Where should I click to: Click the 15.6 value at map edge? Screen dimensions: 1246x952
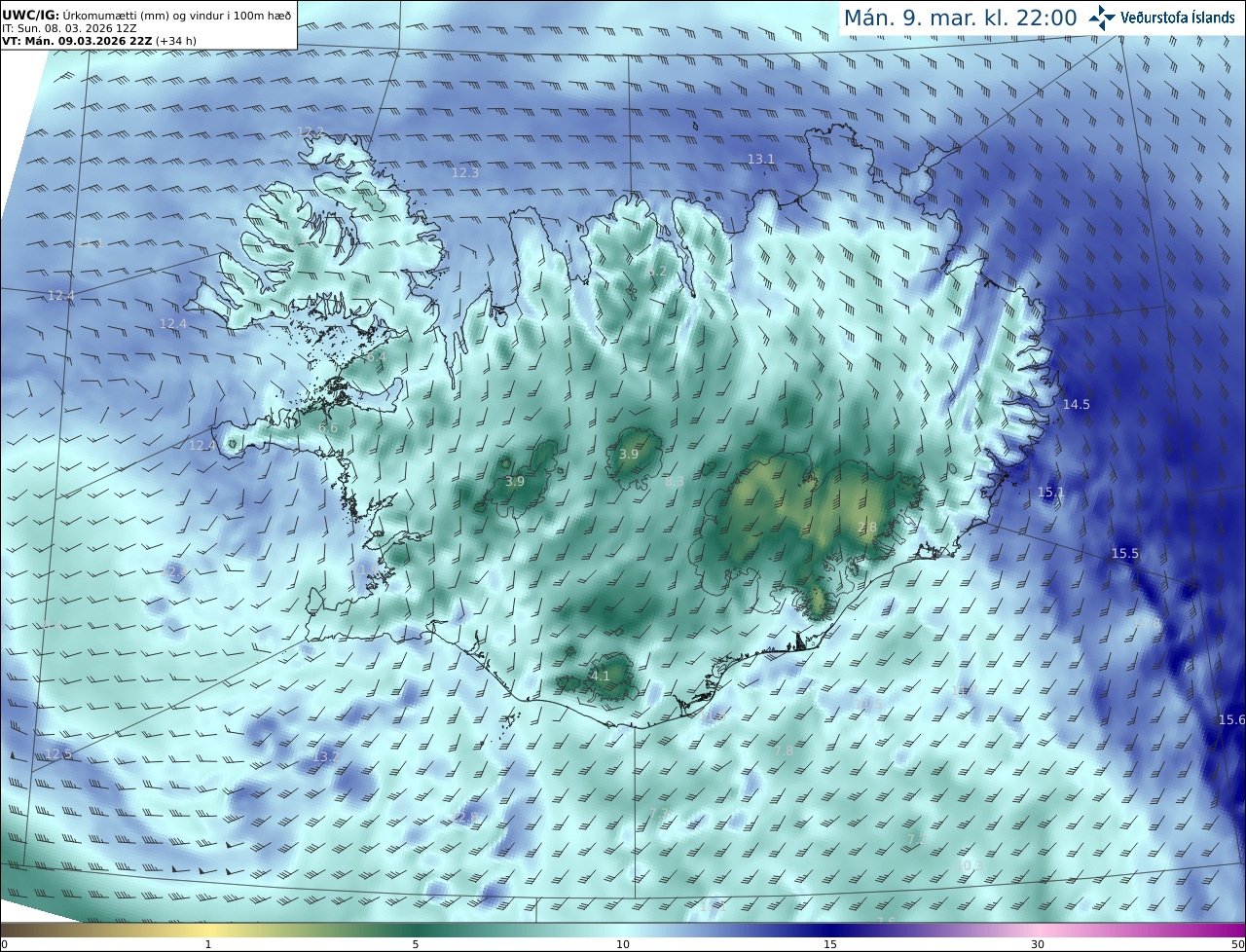coord(1231,719)
